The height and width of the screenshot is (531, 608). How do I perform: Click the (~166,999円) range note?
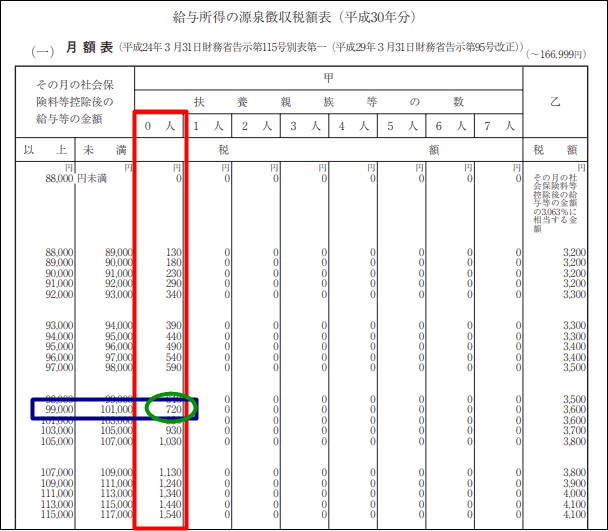click(556, 54)
